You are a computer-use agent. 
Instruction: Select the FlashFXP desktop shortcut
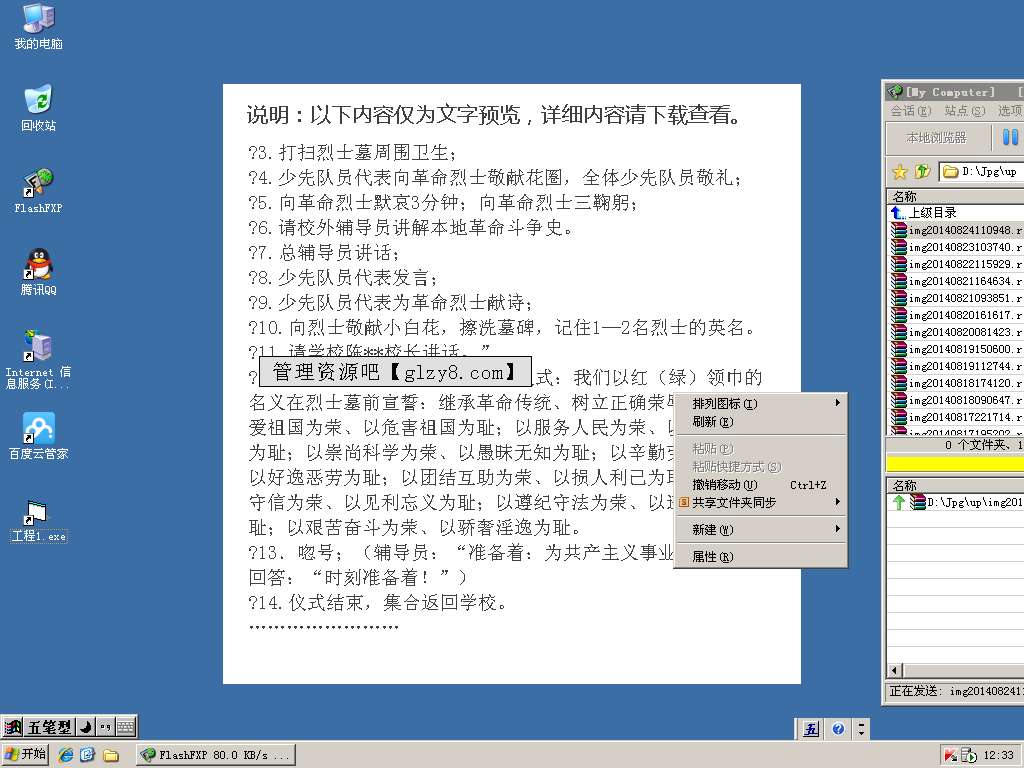click(x=39, y=190)
